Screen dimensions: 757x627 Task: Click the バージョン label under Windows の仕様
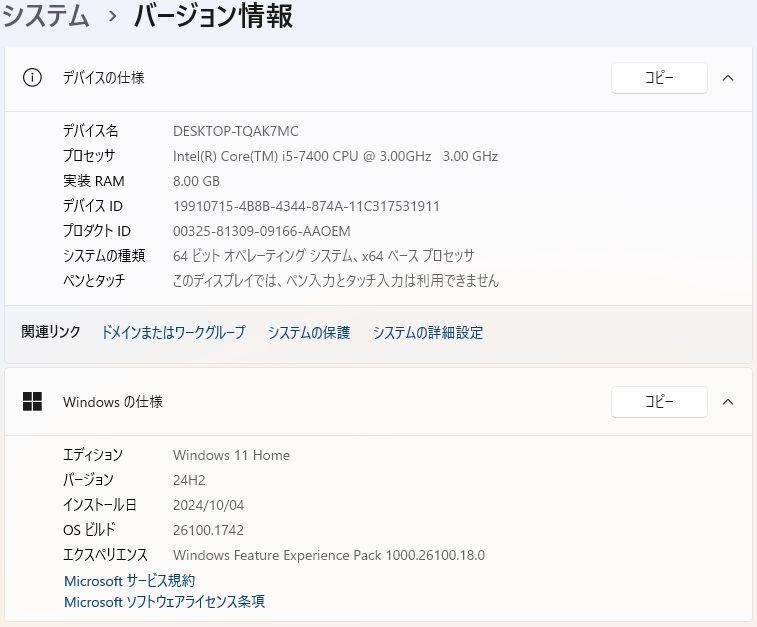[x=88, y=480]
